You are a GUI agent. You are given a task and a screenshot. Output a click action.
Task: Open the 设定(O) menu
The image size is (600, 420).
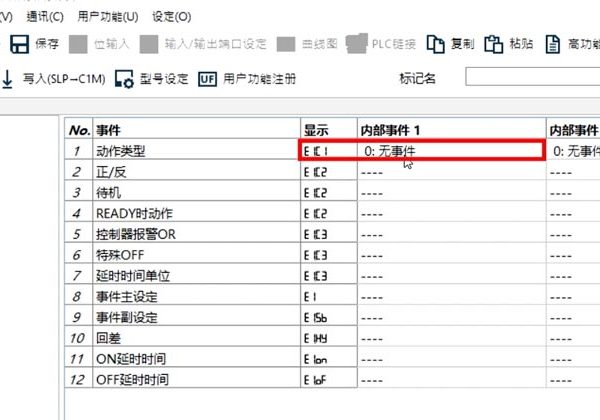(x=171, y=17)
